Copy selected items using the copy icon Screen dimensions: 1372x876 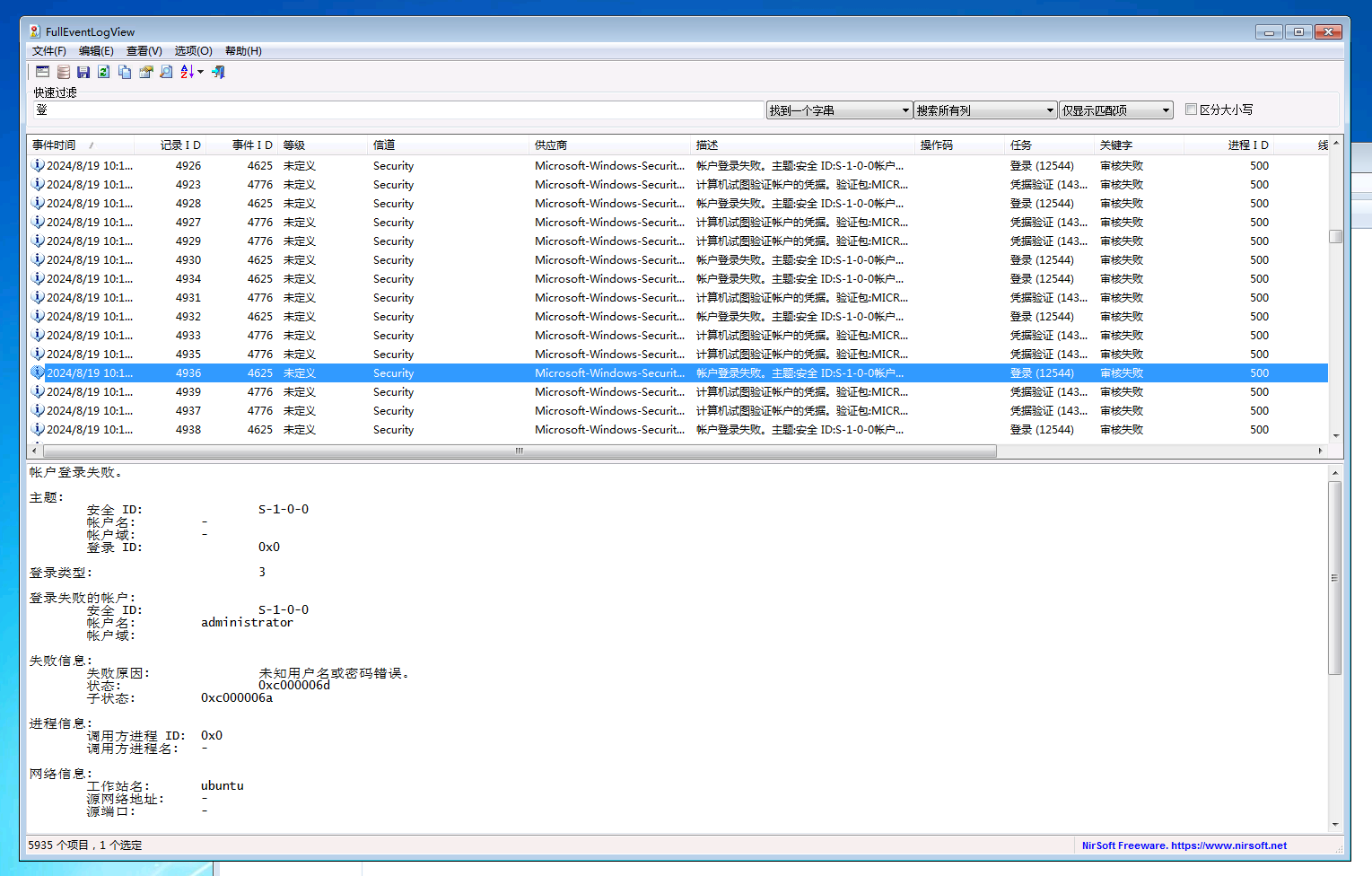tap(125, 72)
